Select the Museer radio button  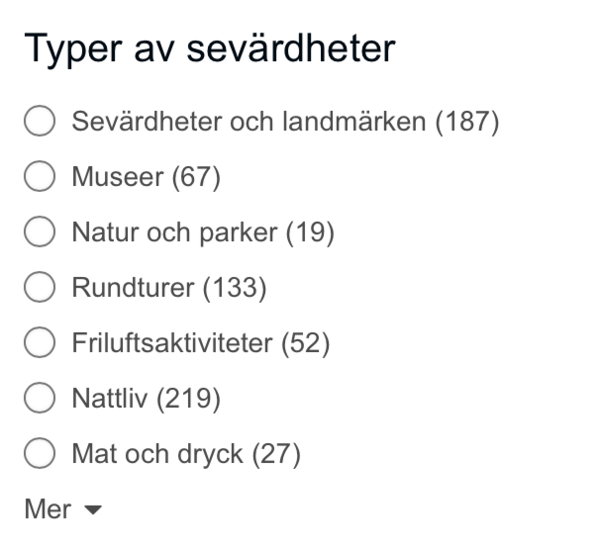pos(39,178)
